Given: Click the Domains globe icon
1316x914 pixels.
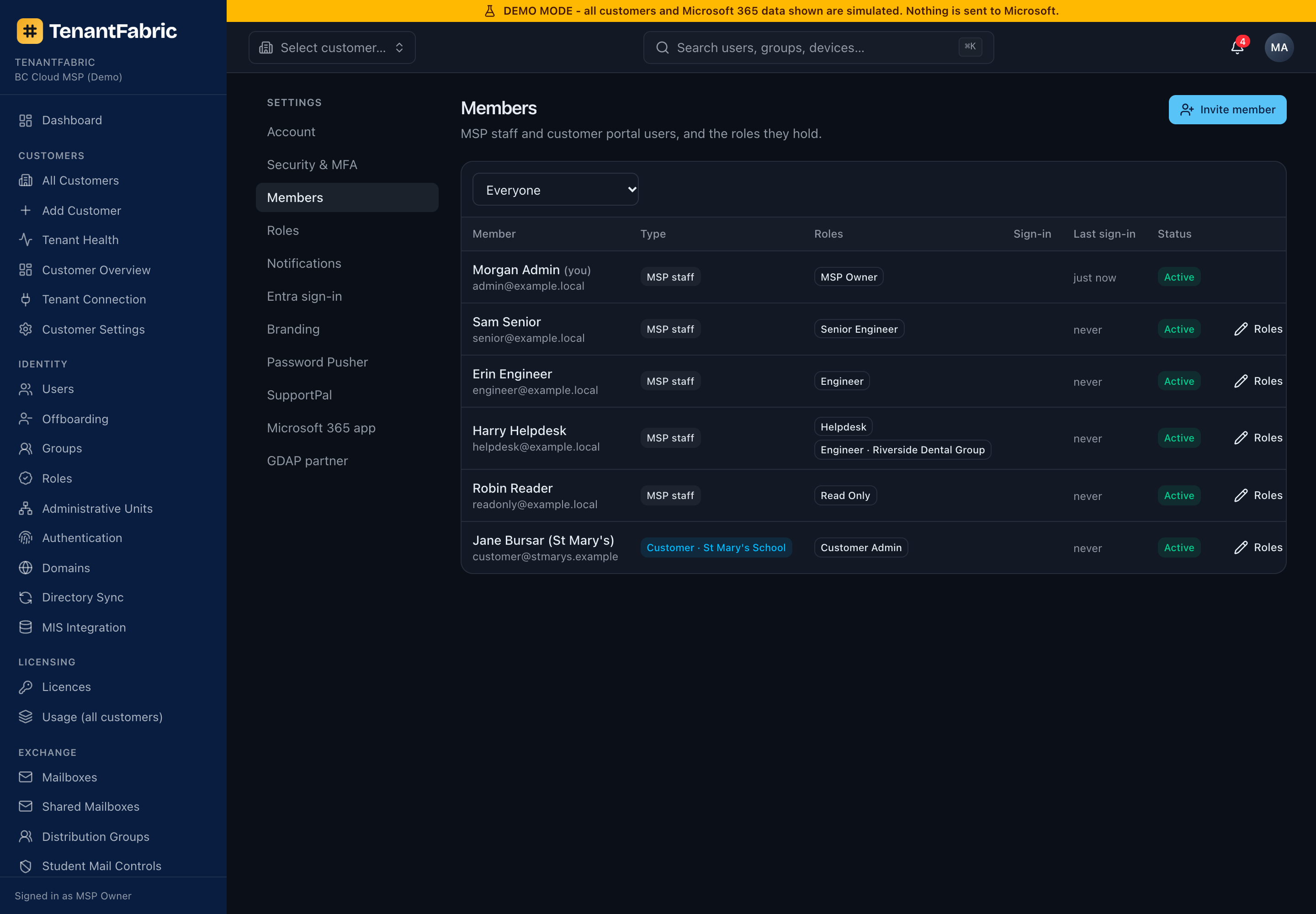Looking at the screenshot, I should point(26,568).
